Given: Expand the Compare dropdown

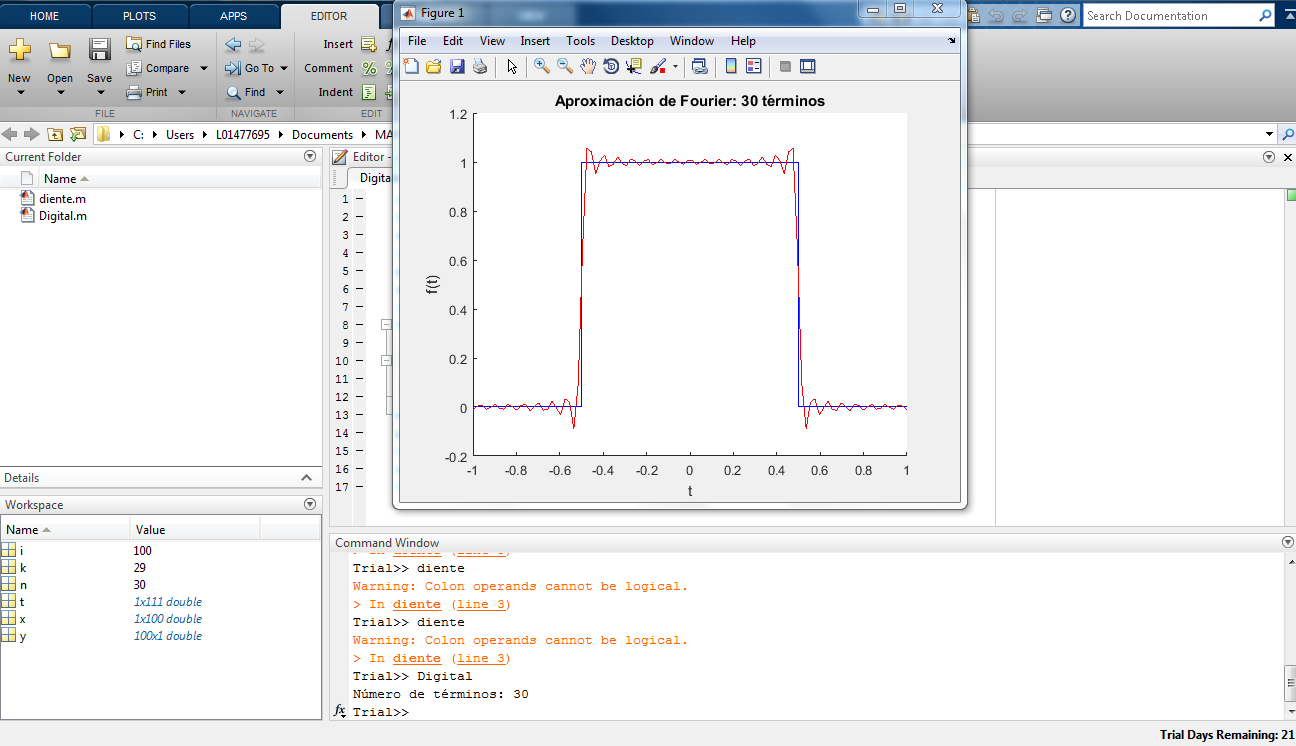Looking at the screenshot, I should pyautogui.click(x=204, y=68).
